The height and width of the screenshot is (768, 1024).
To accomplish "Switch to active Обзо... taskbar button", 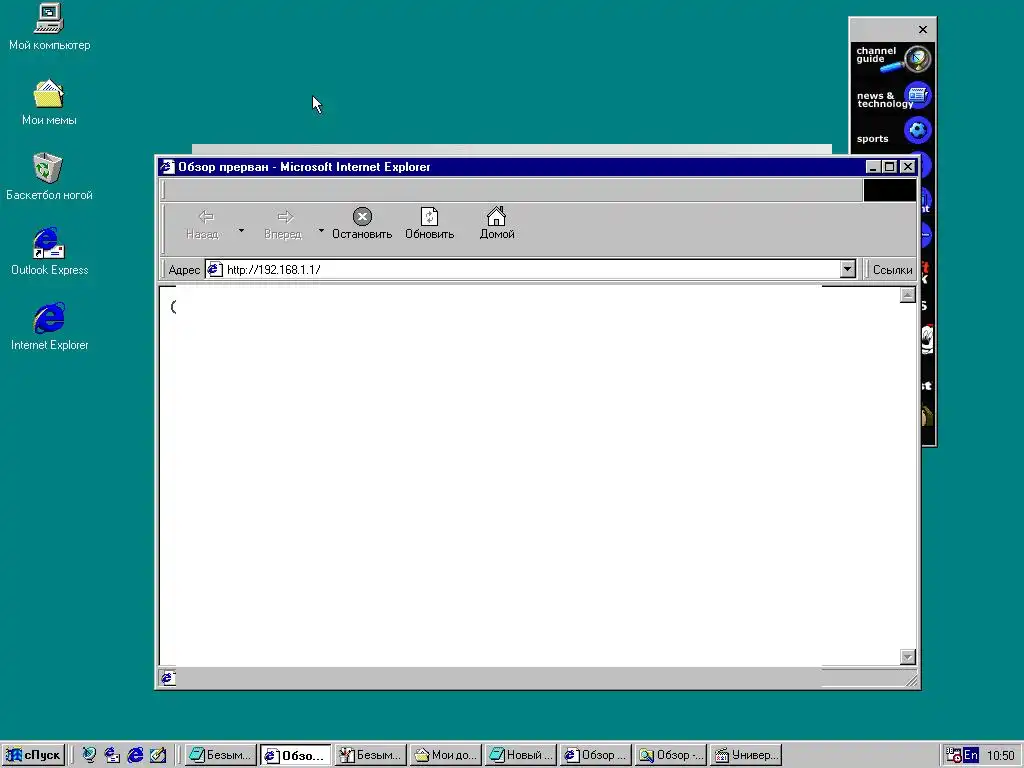I will [295, 756].
